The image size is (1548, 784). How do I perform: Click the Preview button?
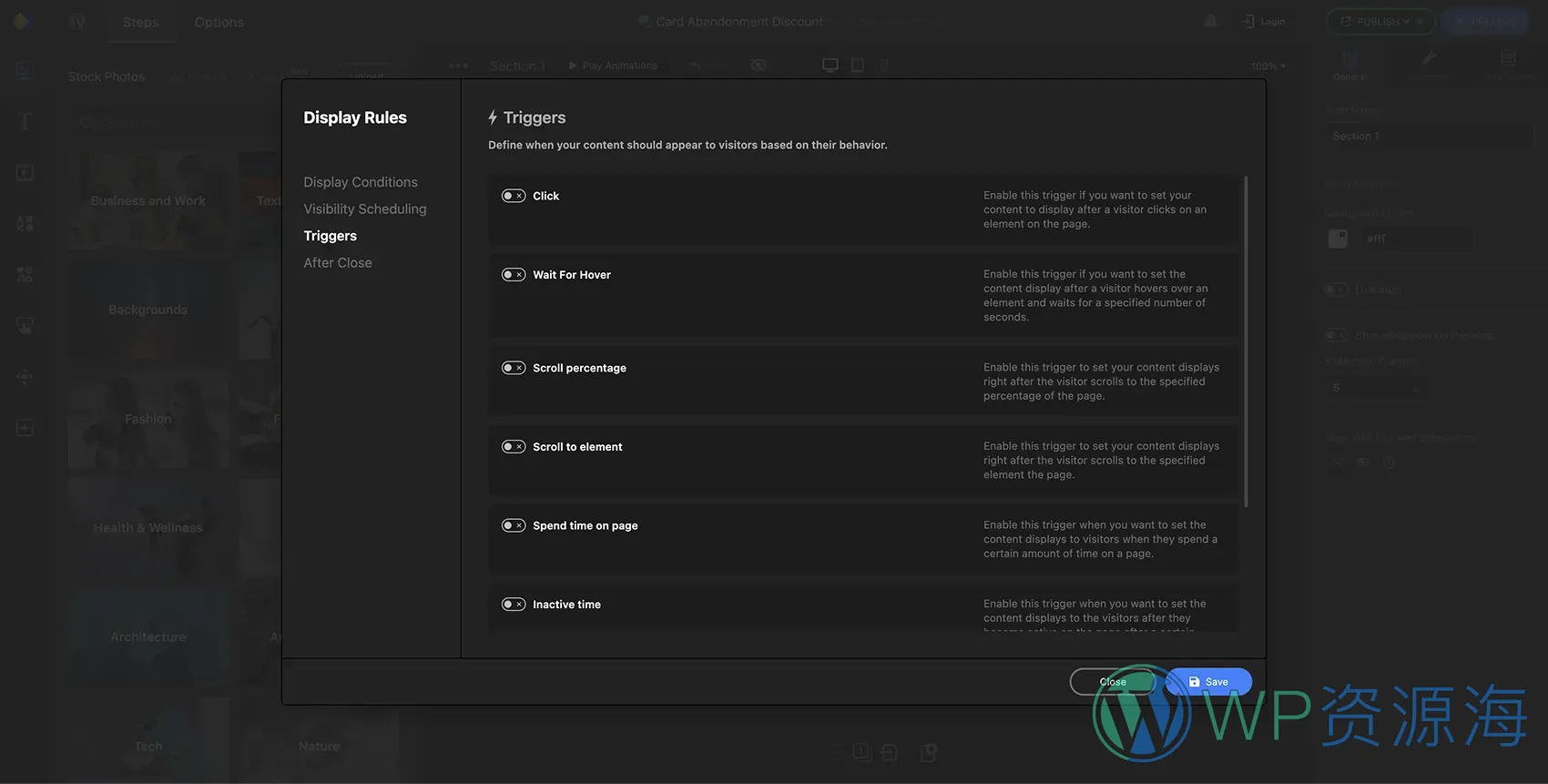coord(1484,22)
